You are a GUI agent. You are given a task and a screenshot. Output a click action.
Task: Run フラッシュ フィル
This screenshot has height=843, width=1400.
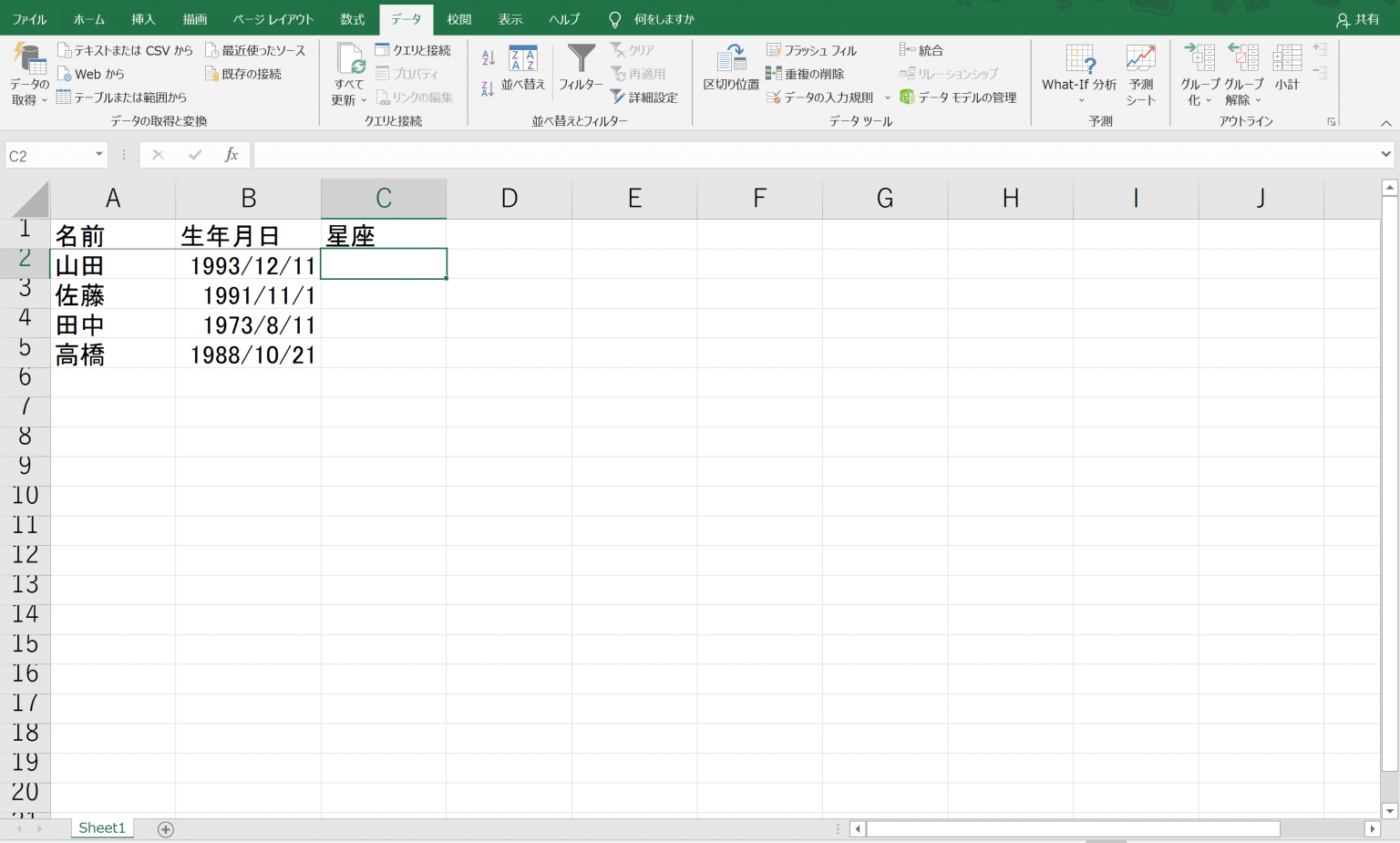811,50
